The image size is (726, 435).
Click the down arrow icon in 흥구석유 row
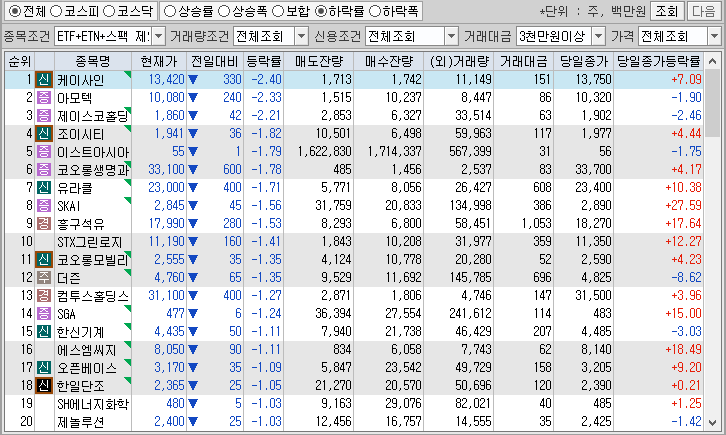pos(193,224)
